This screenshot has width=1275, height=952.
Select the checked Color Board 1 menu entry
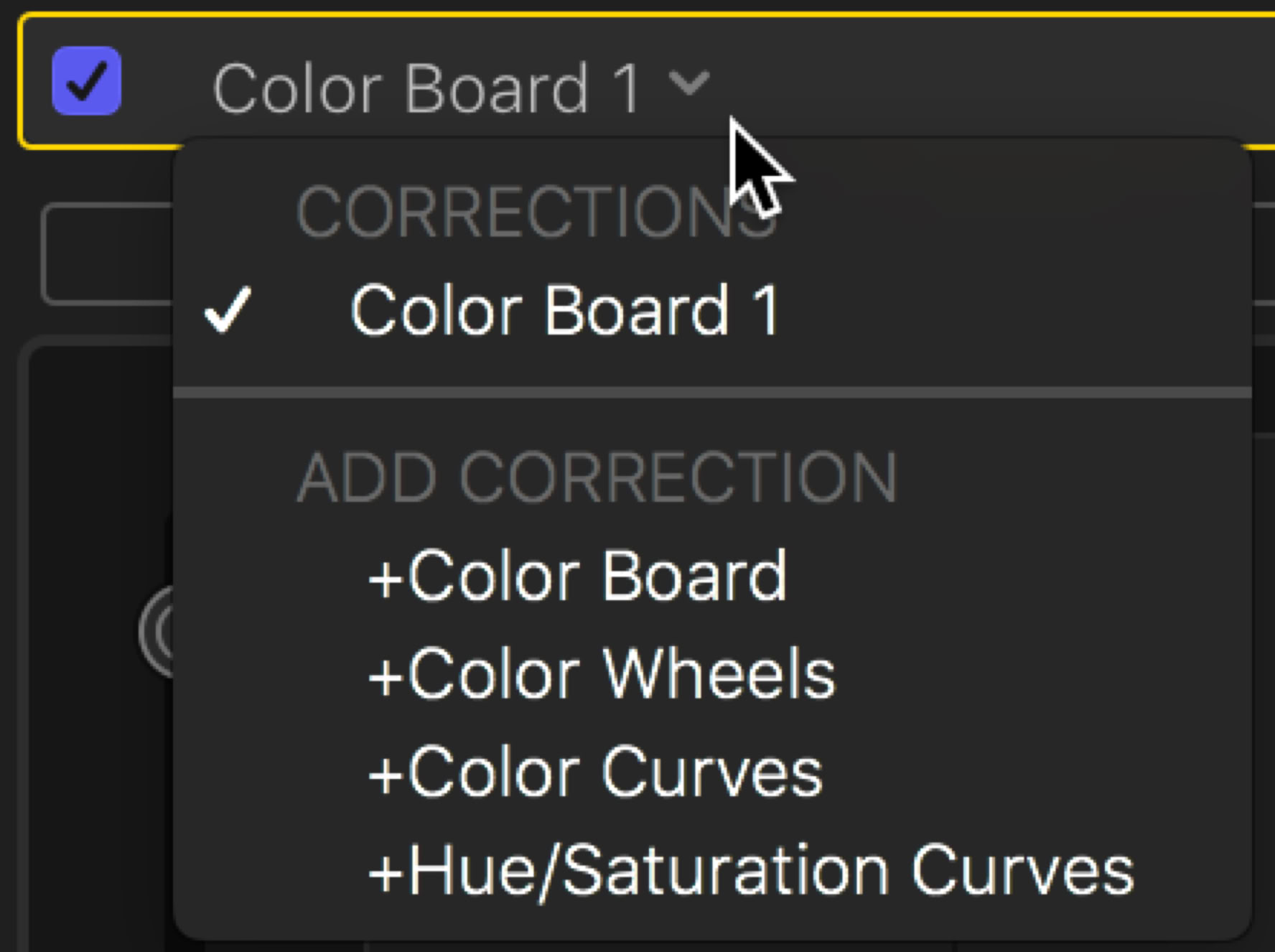pyautogui.click(x=564, y=310)
